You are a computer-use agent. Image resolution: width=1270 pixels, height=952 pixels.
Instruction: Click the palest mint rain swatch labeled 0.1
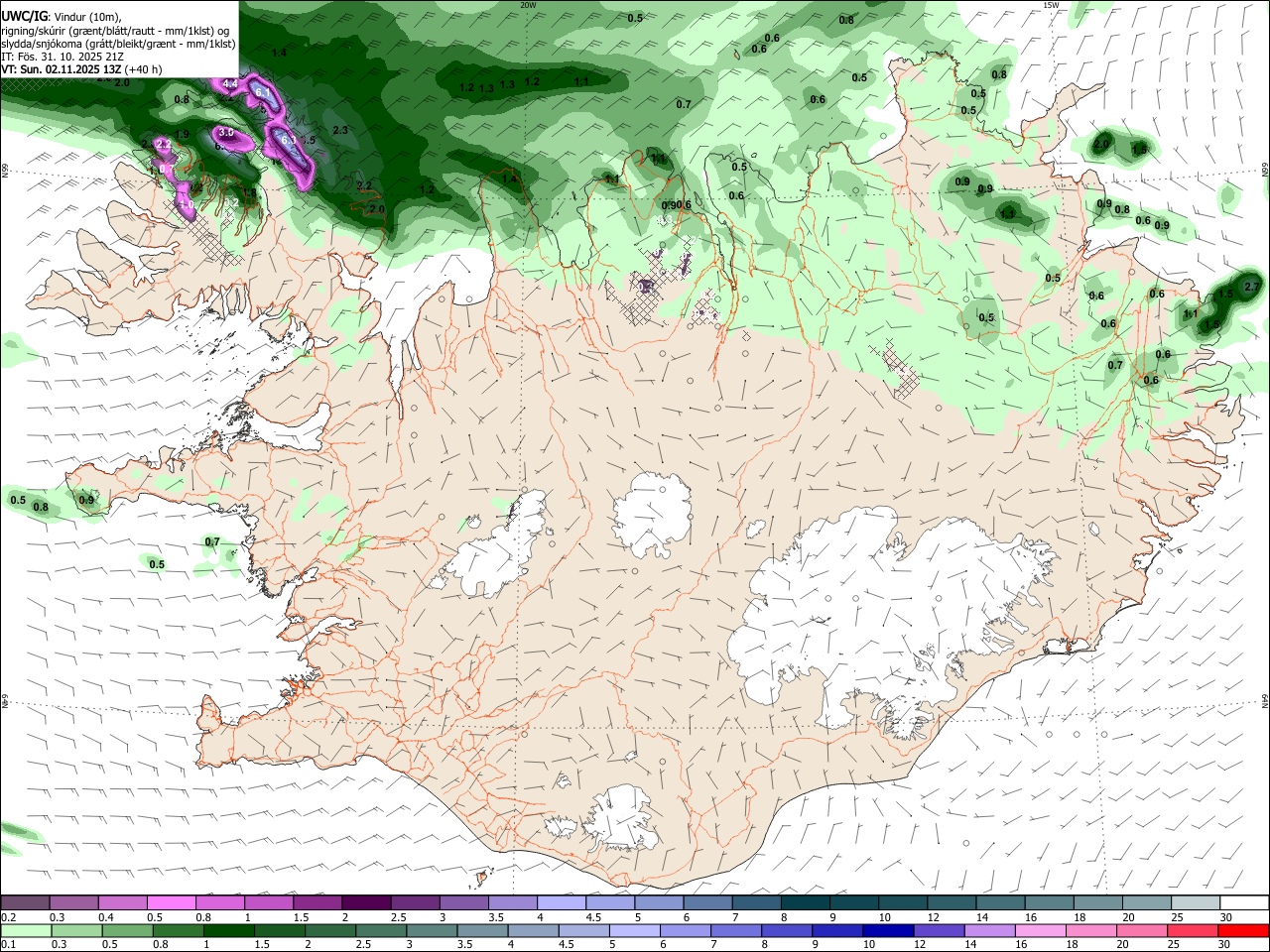[x=26, y=930]
